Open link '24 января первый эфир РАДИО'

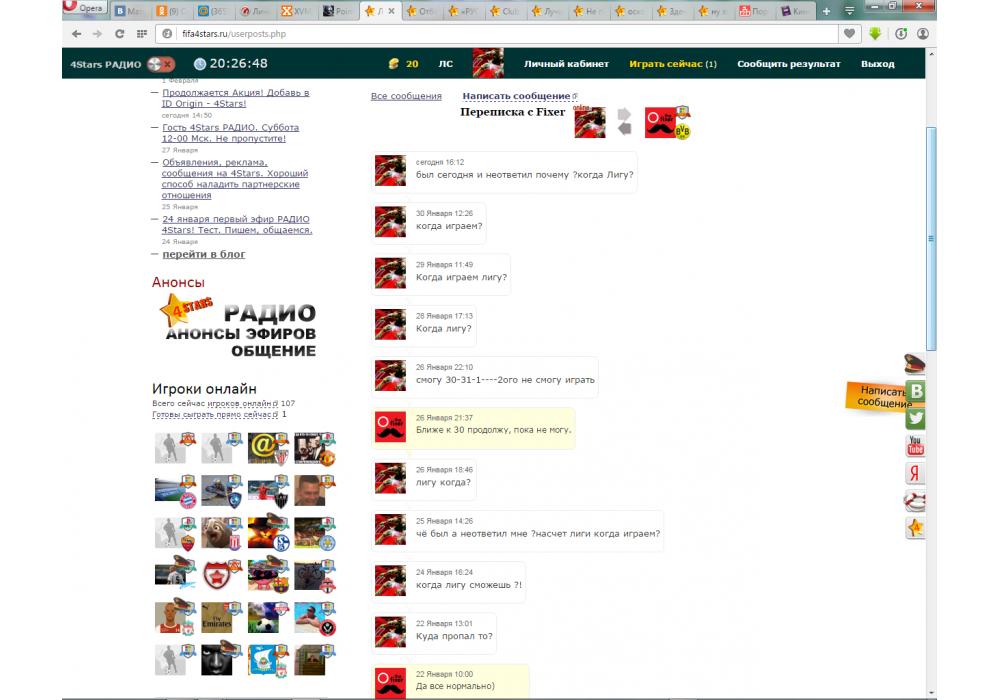[237, 224]
